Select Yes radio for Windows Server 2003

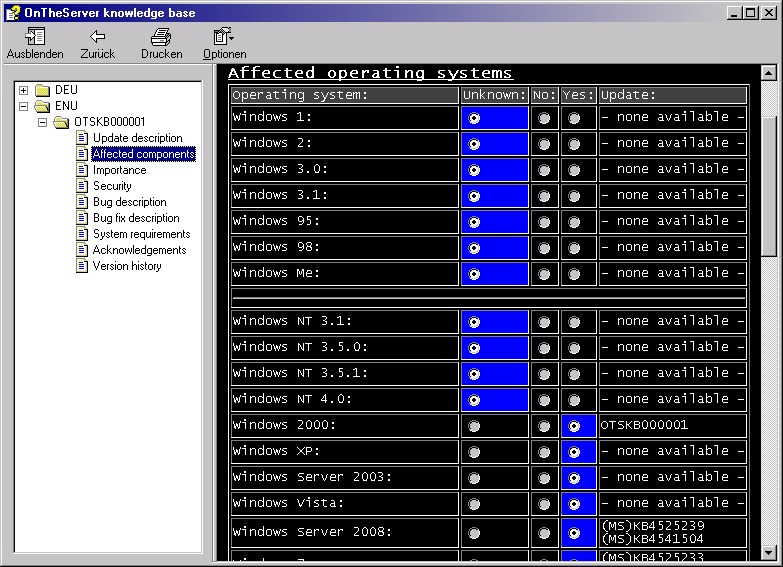click(574, 478)
